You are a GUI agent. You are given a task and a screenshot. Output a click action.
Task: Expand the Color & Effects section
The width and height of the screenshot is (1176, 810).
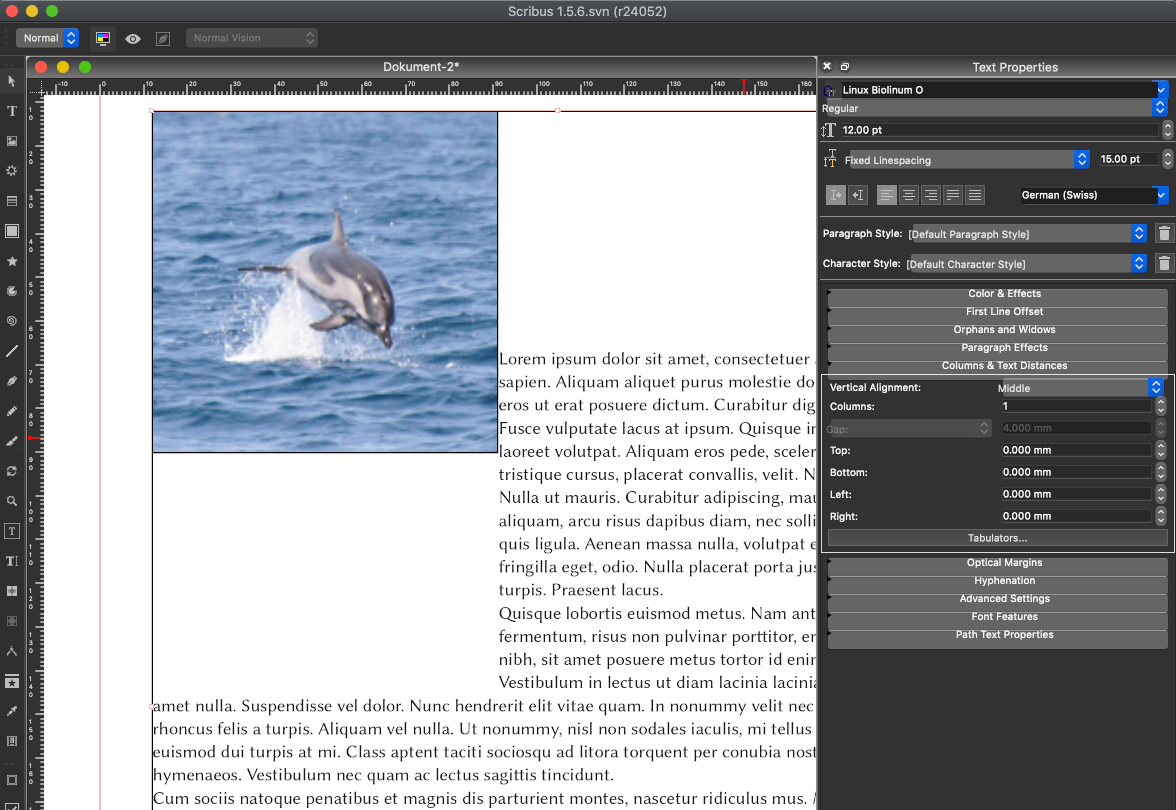[1003, 294]
